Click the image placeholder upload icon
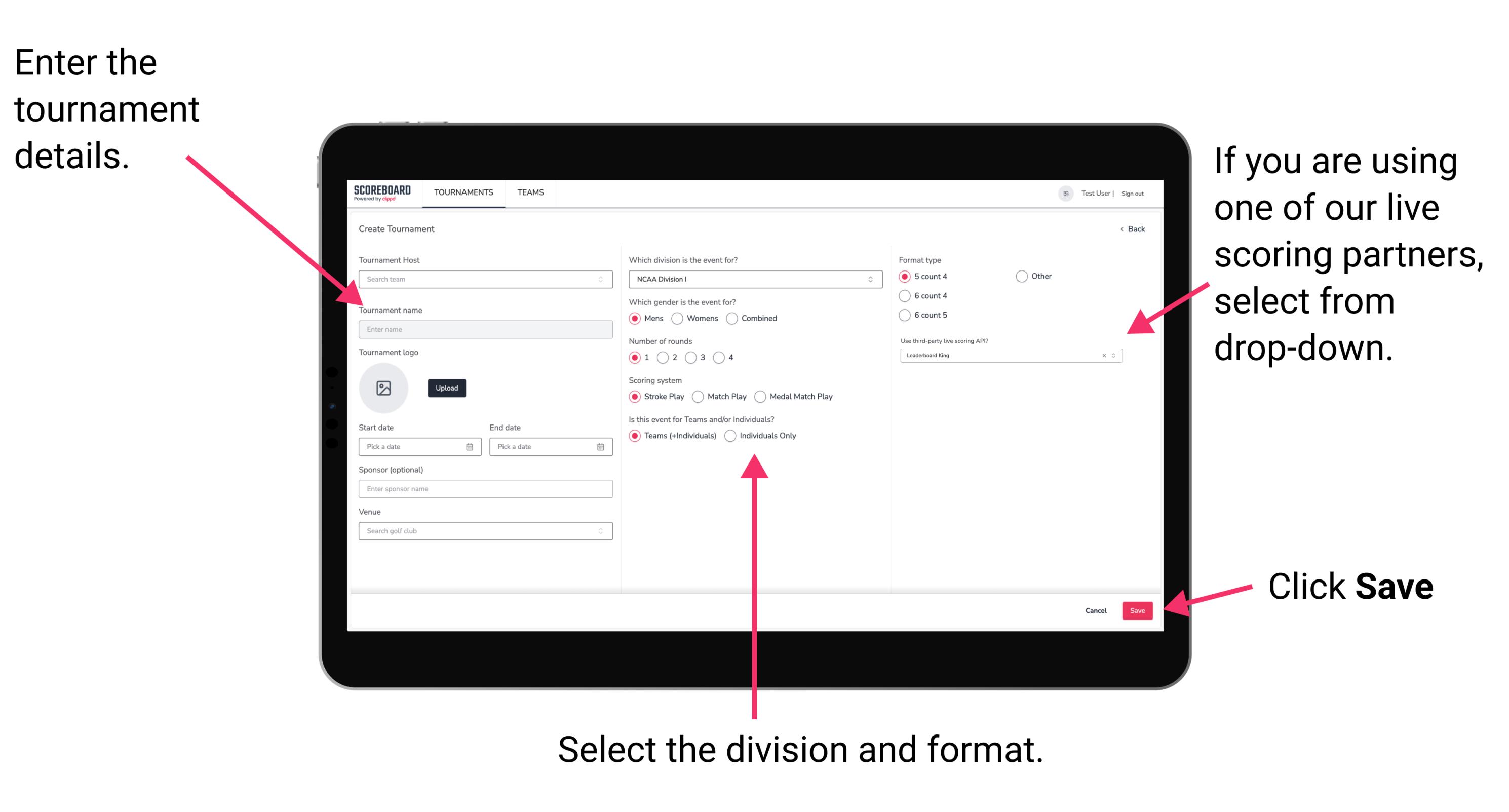Viewport: 1509px width, 812px height. 383,388
